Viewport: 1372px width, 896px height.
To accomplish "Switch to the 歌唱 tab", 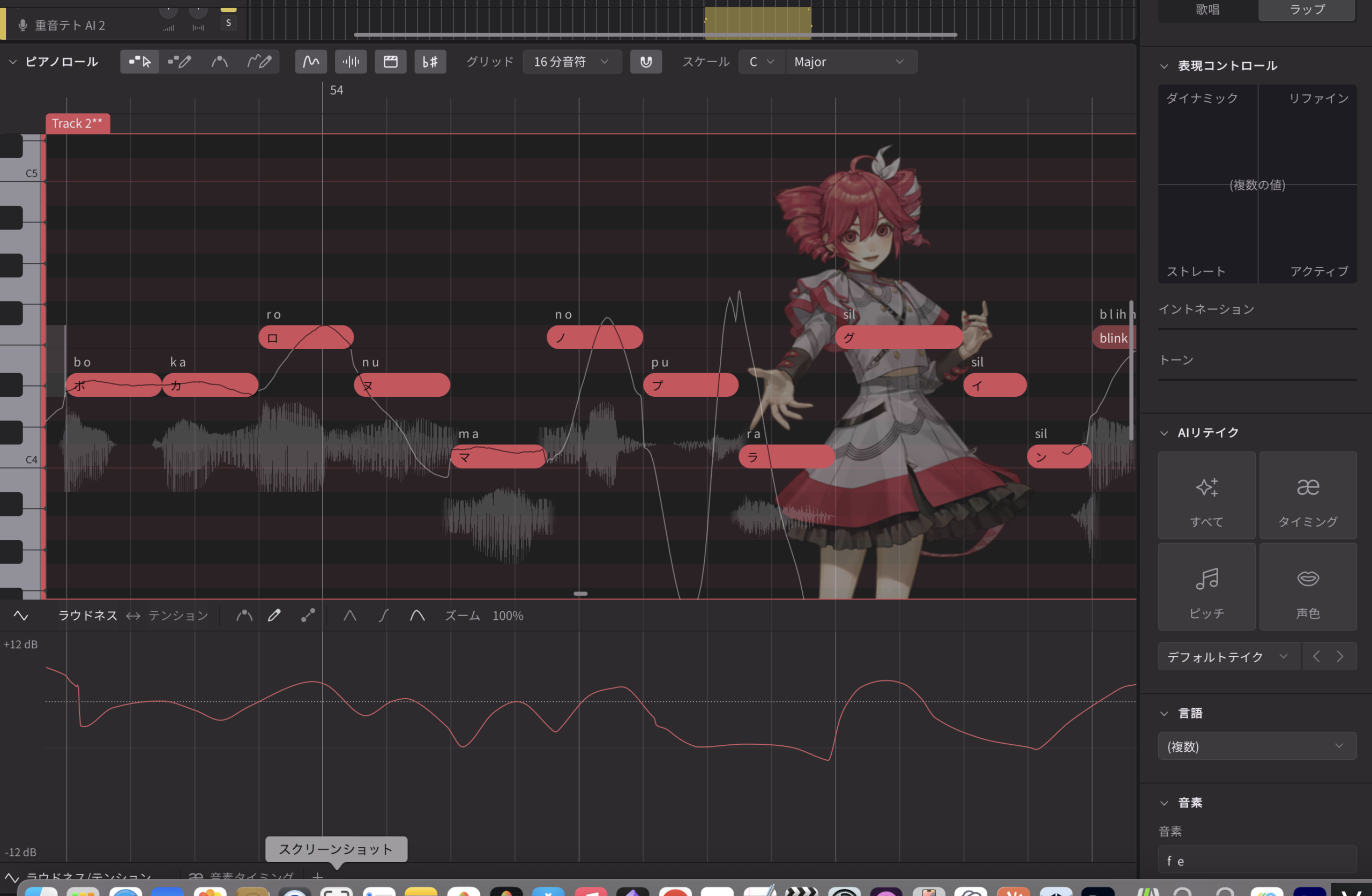I will point(1207,9).
